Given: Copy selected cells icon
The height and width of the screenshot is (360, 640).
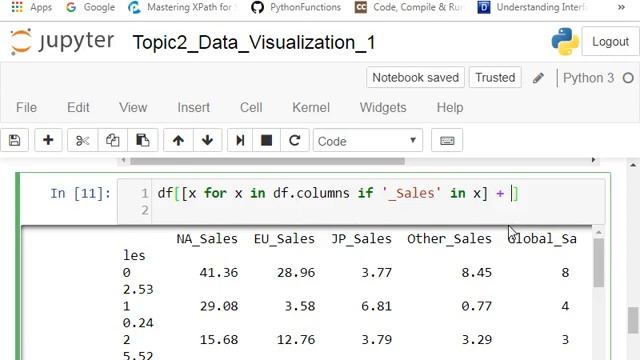Looking at the screenshot, I should 113,140.
